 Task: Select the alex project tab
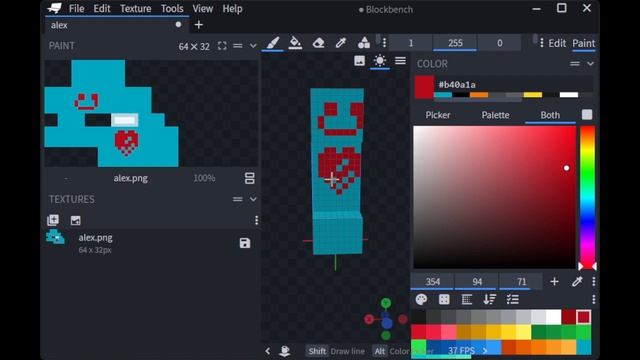click(x=117, y=25)
